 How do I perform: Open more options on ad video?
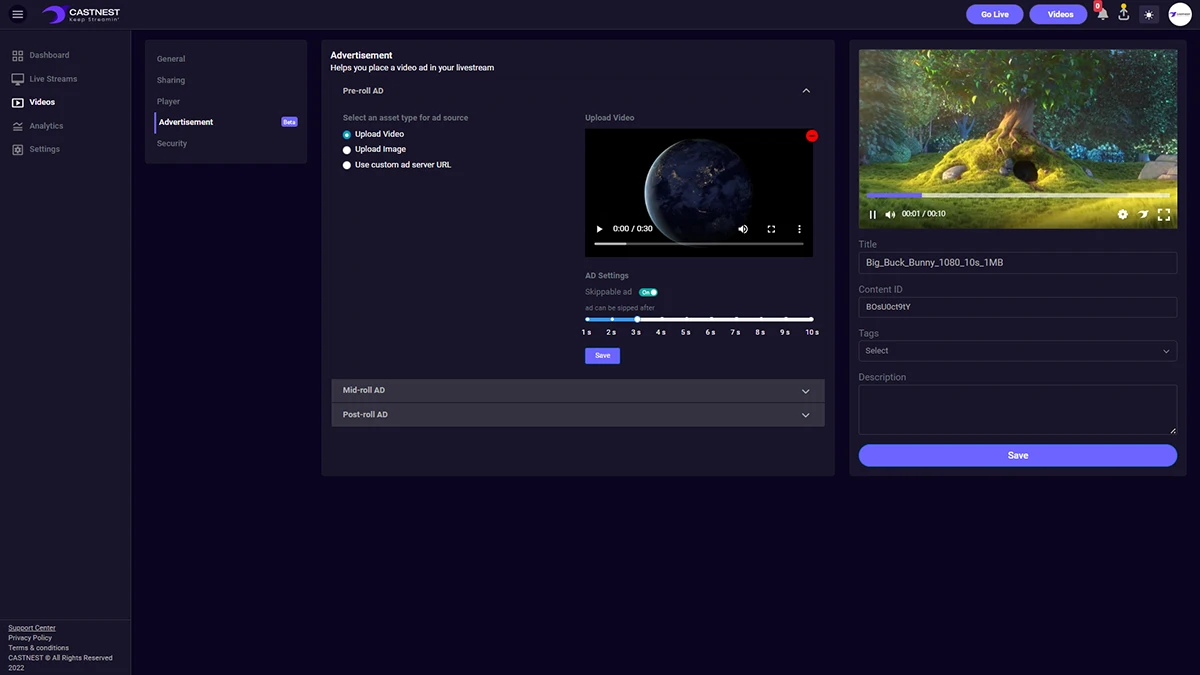point(799,229)
